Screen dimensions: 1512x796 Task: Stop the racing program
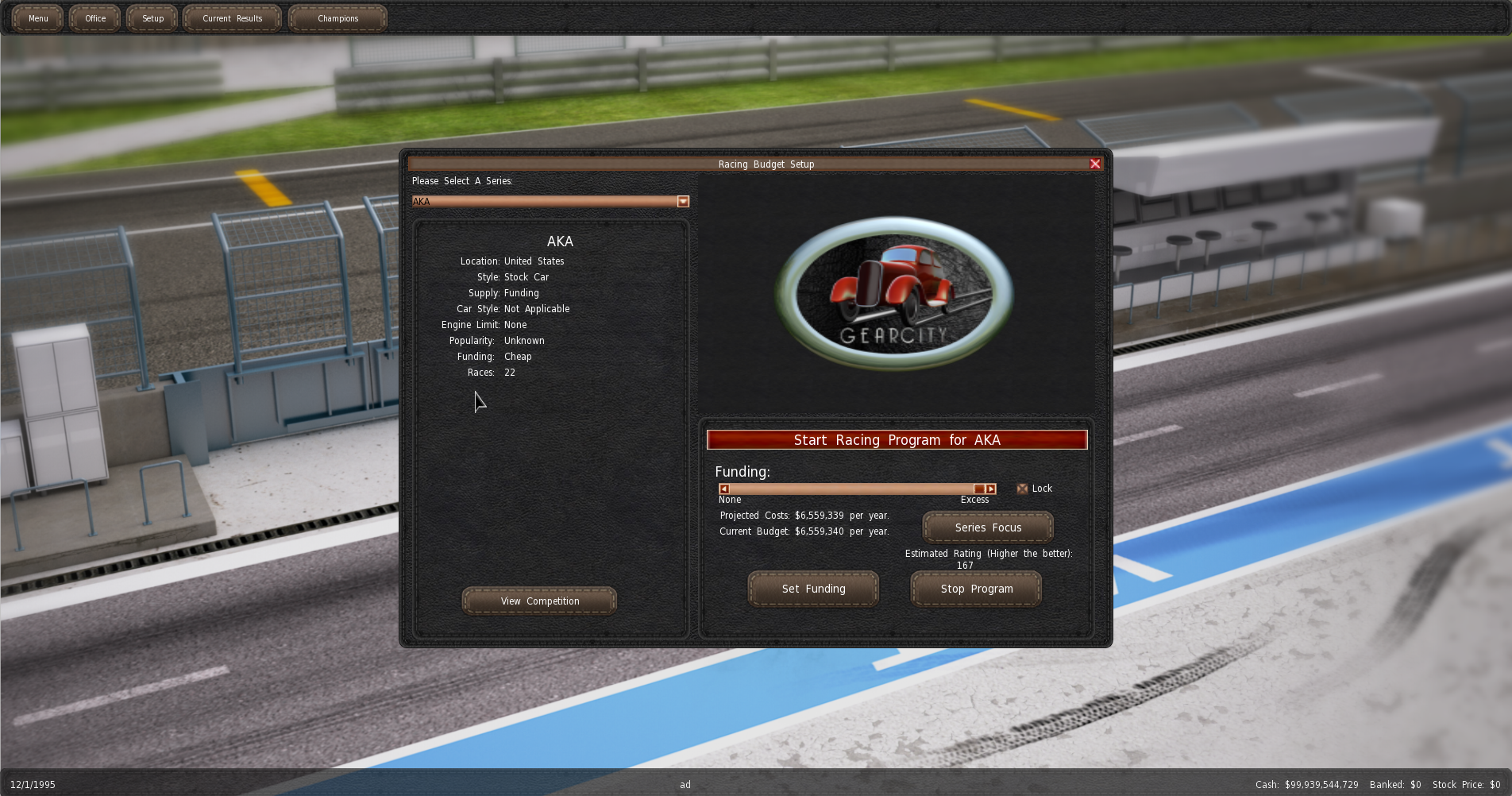pos(976,589)
